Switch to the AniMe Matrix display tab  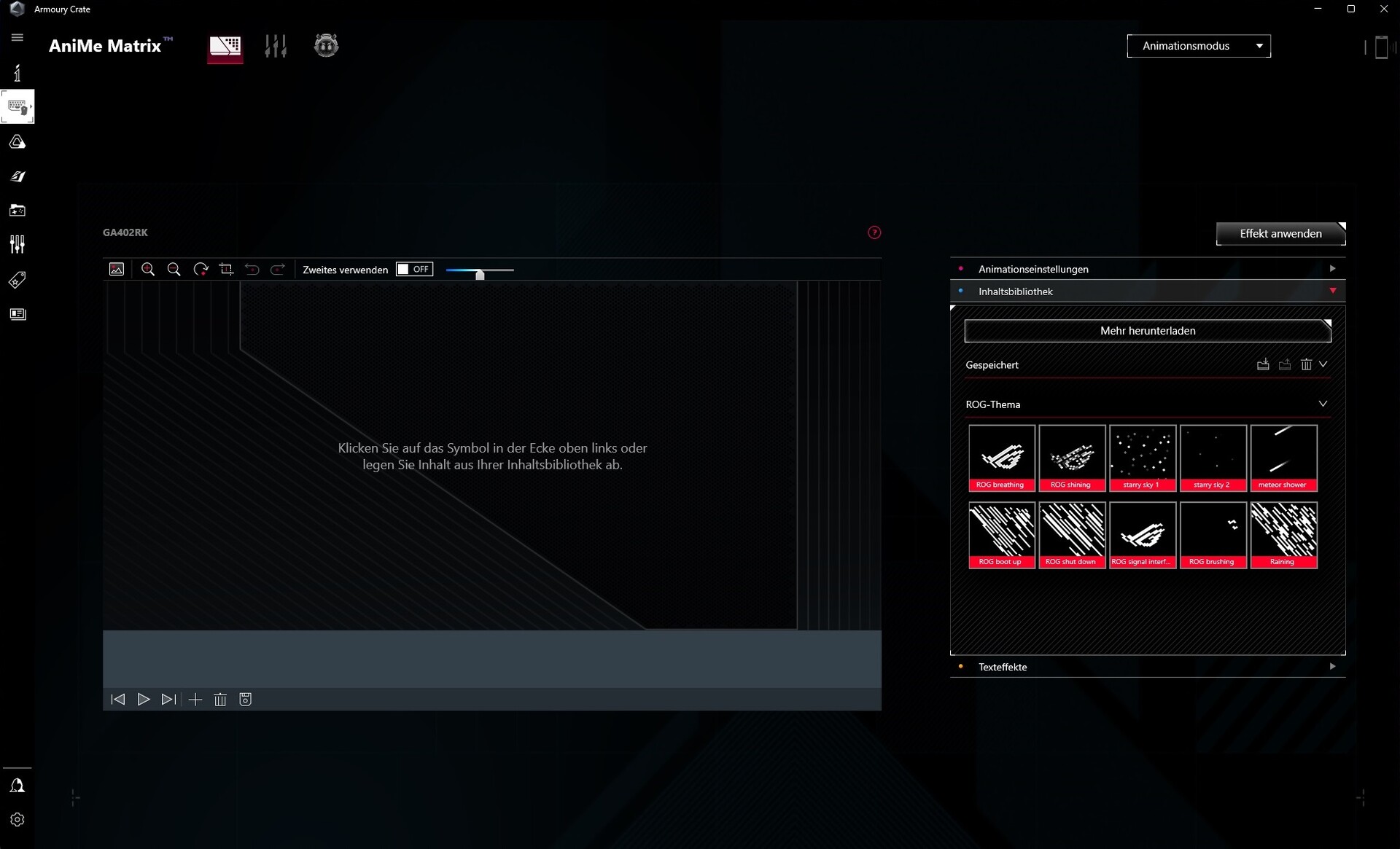pyautogui.click(x=225, y=47)
